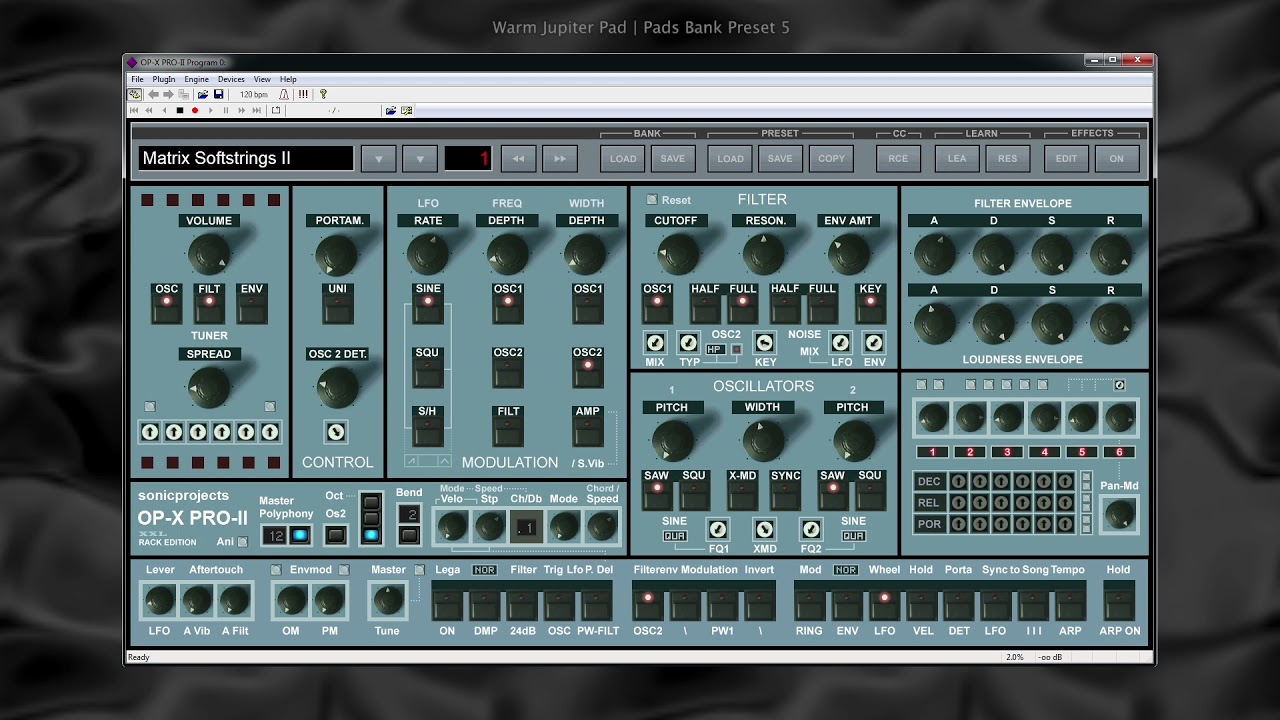The width and height of the screenshot is (1280, 720).
Task: Toggle the SINE LFO waveform switch
Action: [x=428, y=304]
